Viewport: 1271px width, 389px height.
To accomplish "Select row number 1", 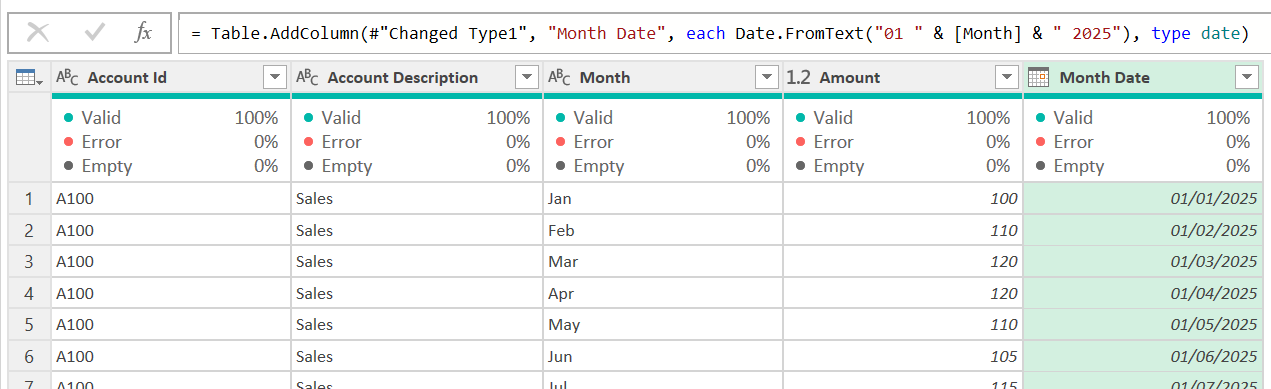I will [29, 199].
